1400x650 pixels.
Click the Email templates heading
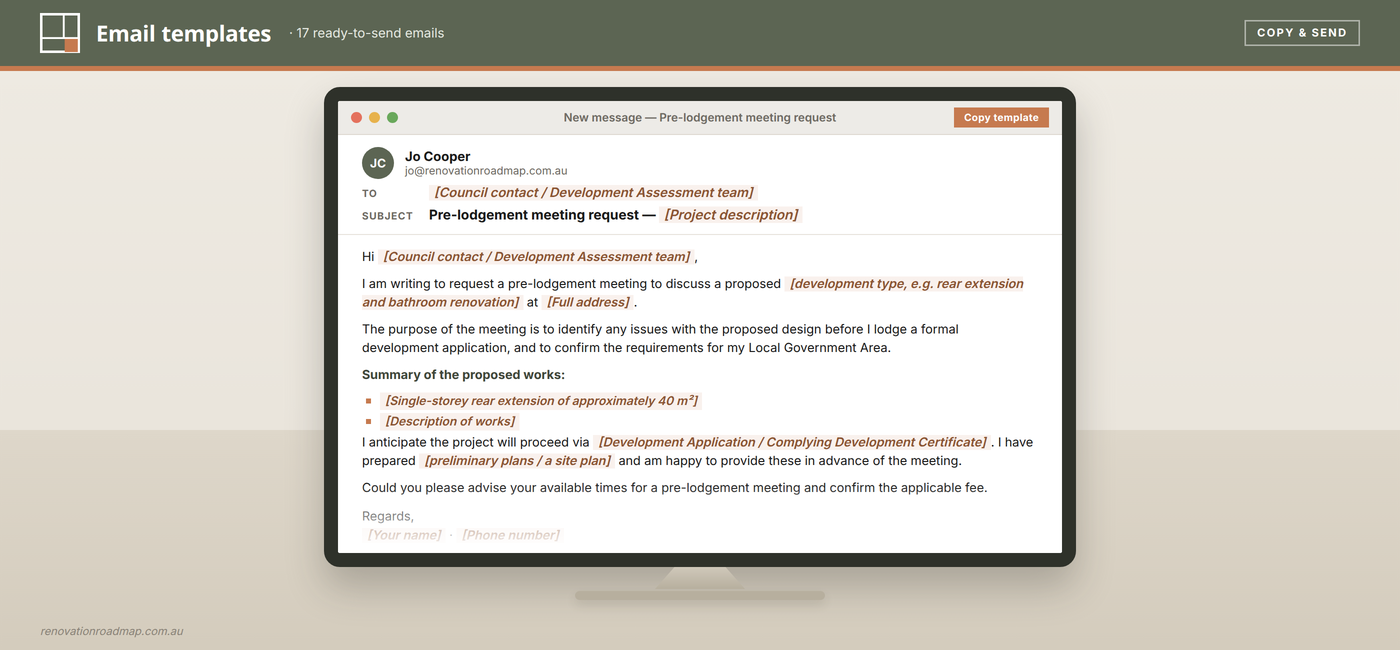click(x=183, y=33)
